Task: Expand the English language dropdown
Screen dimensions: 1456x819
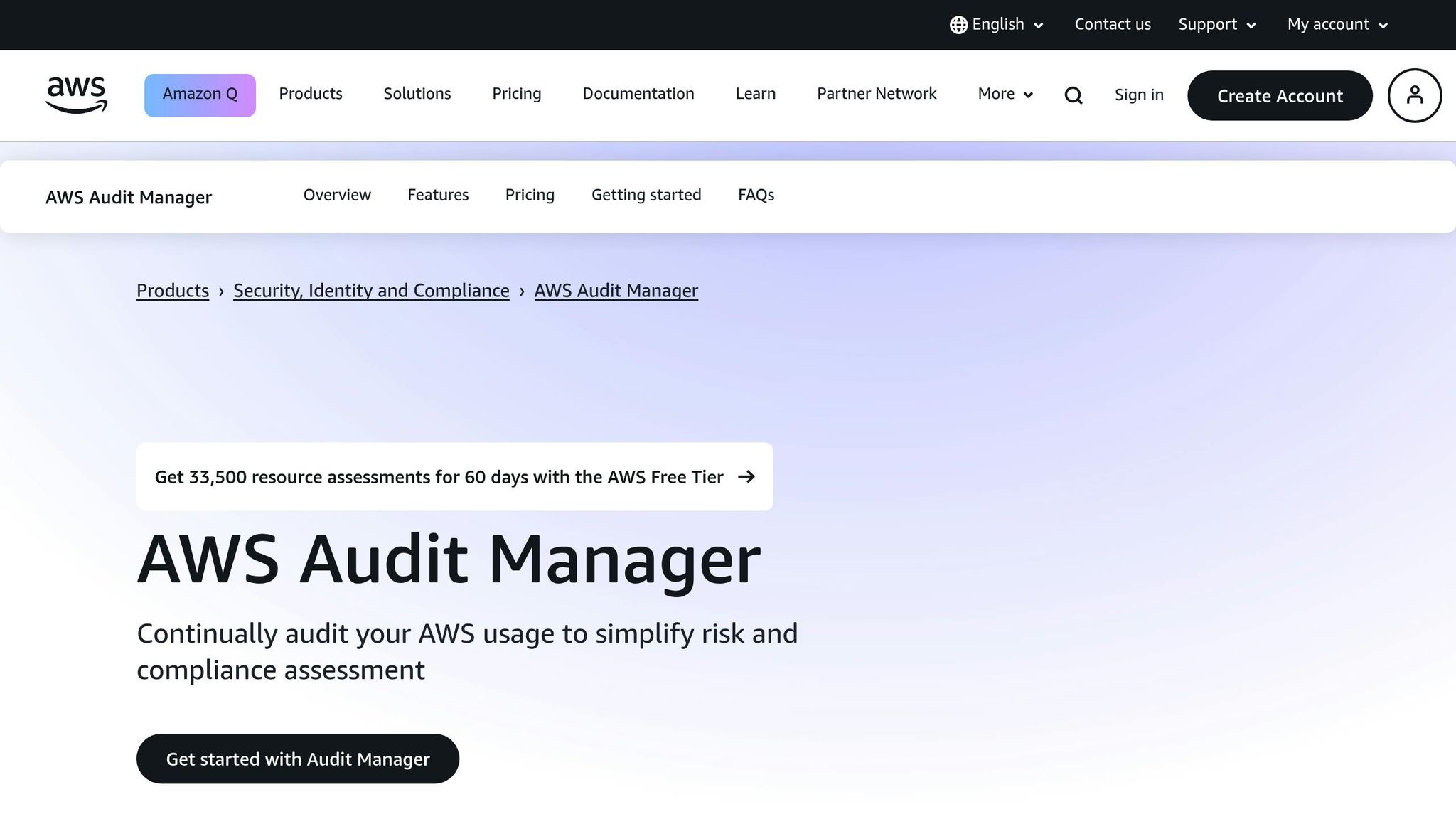Action: coord(997,25)
